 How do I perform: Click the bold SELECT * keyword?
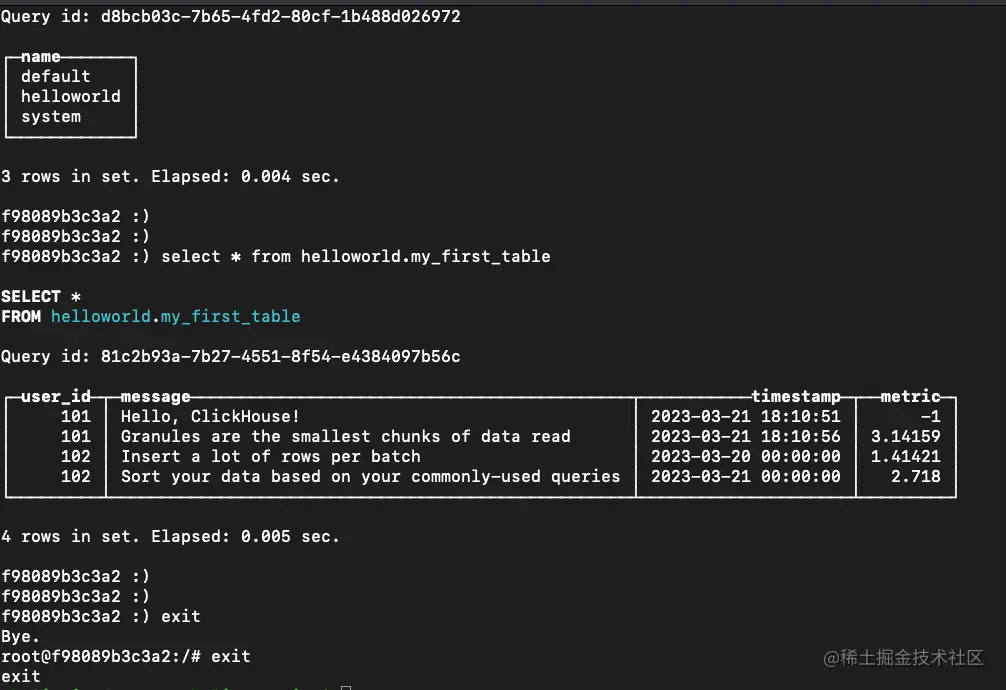40,297
